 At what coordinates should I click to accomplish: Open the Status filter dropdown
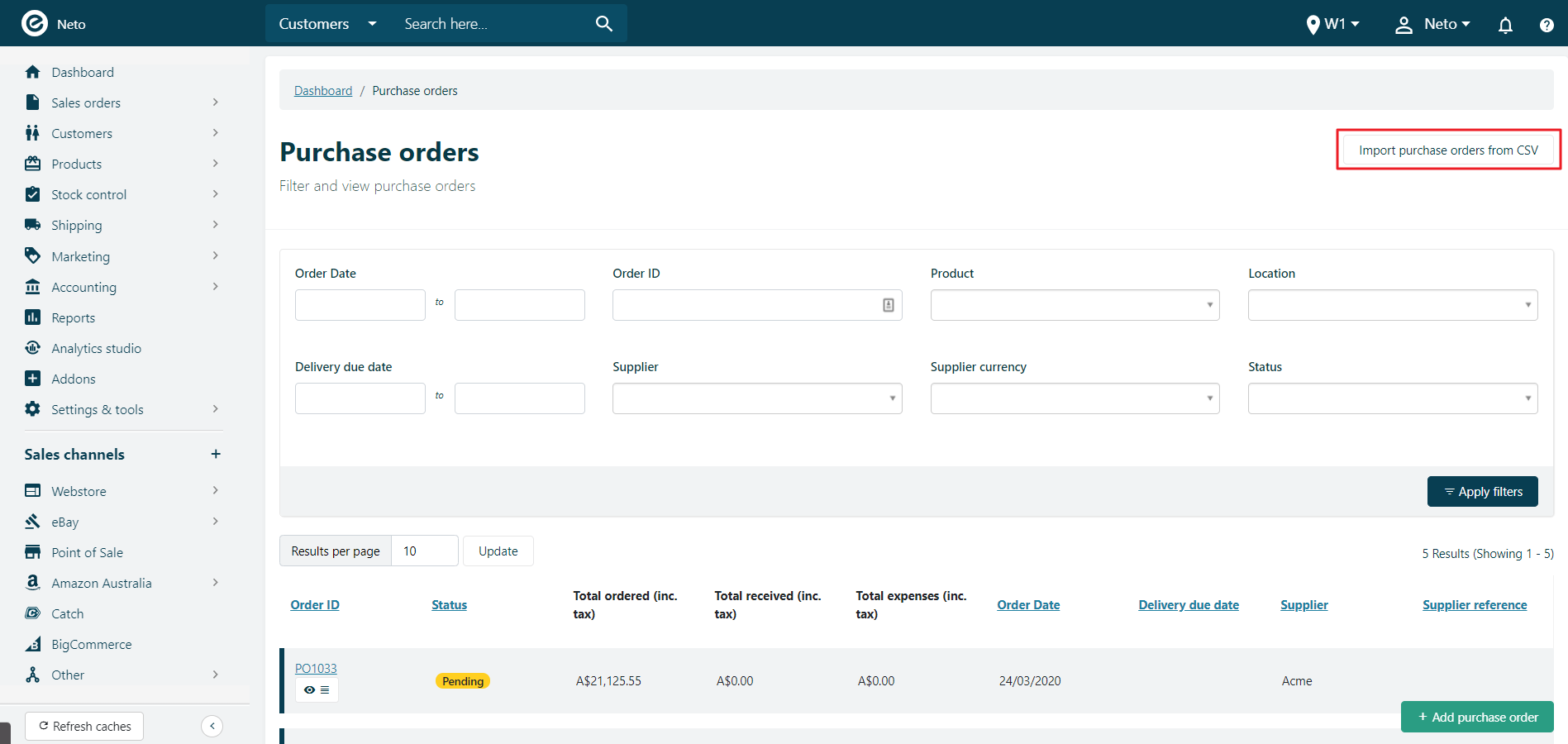click(1393, 398)
